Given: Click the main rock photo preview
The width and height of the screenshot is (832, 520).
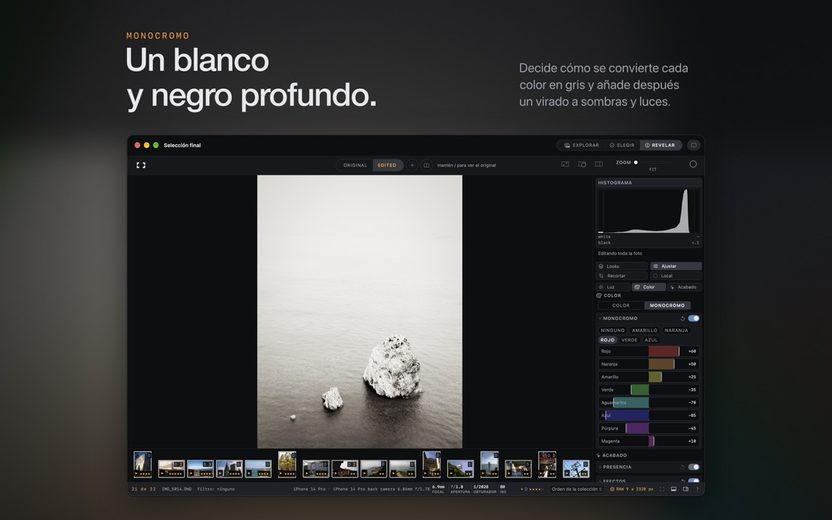Looking at the screenshot, I should 360,311.
